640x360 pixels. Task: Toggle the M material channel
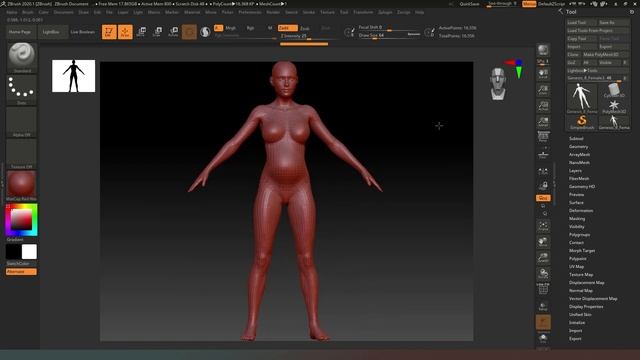(270, 28)
